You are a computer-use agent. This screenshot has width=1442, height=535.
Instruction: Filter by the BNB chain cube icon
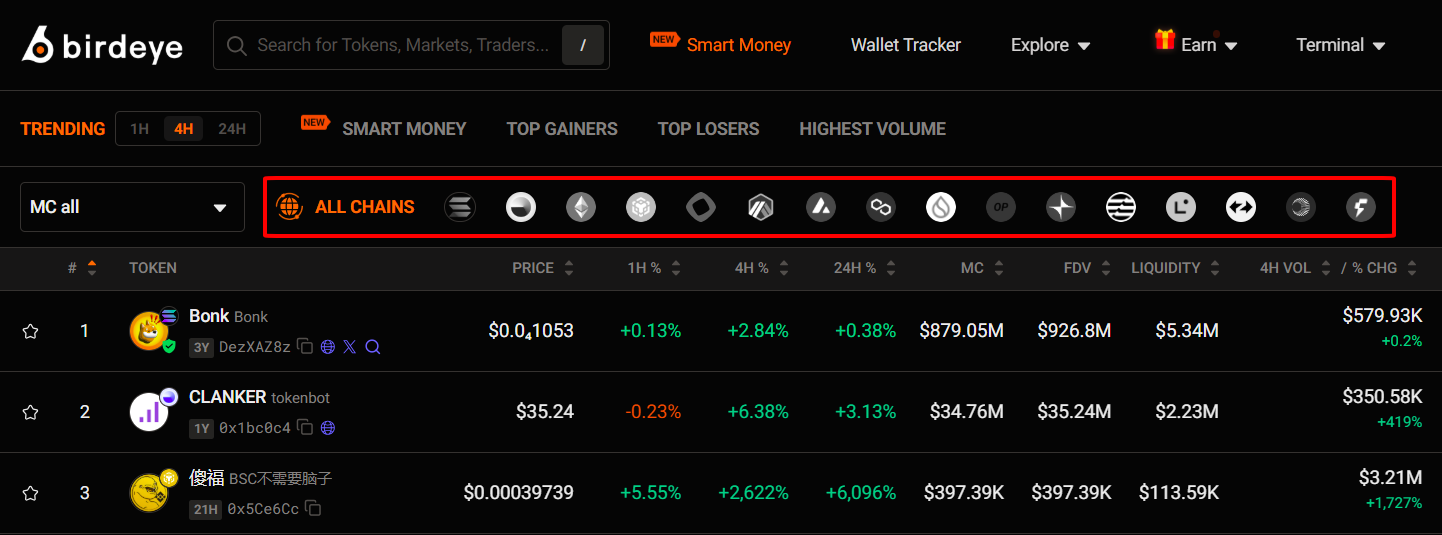coord(641,207)
